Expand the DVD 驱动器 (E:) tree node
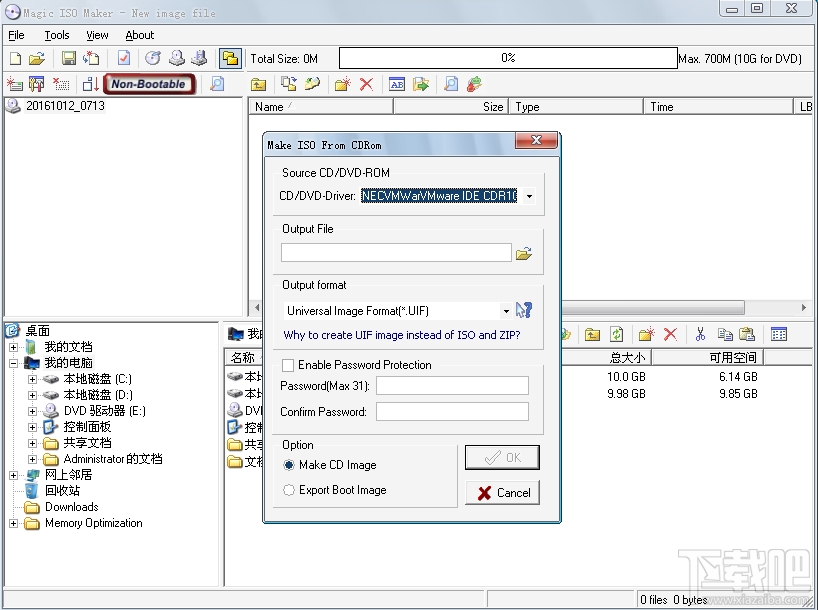Screen dimensions: 818x610 pos(32,411)
